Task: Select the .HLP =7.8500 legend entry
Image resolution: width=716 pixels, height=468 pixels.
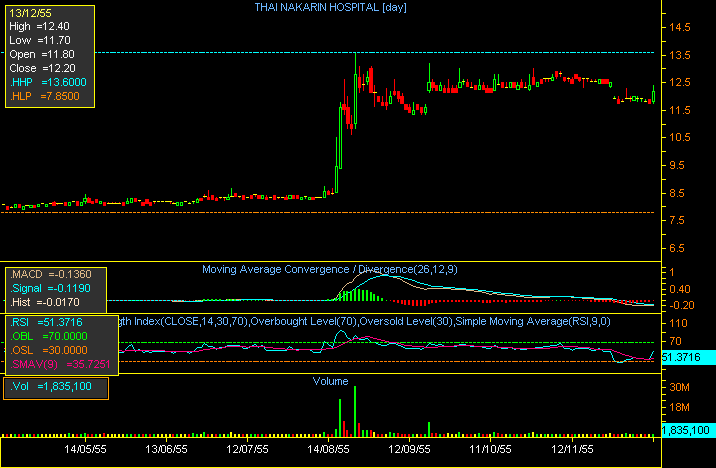Action: click(44, 96)
